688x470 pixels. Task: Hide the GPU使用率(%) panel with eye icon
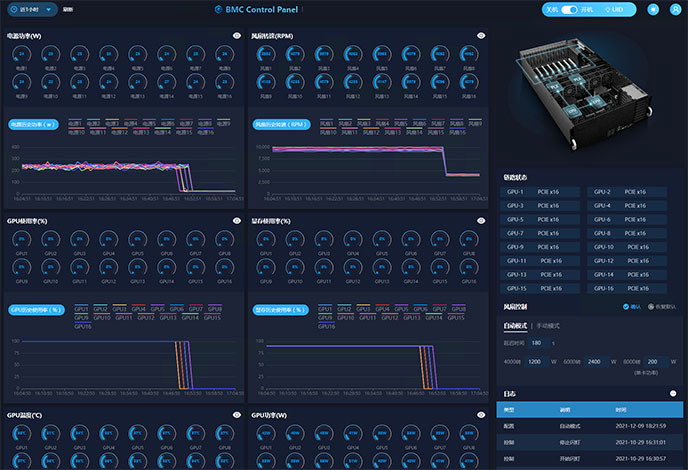point(237,221)
